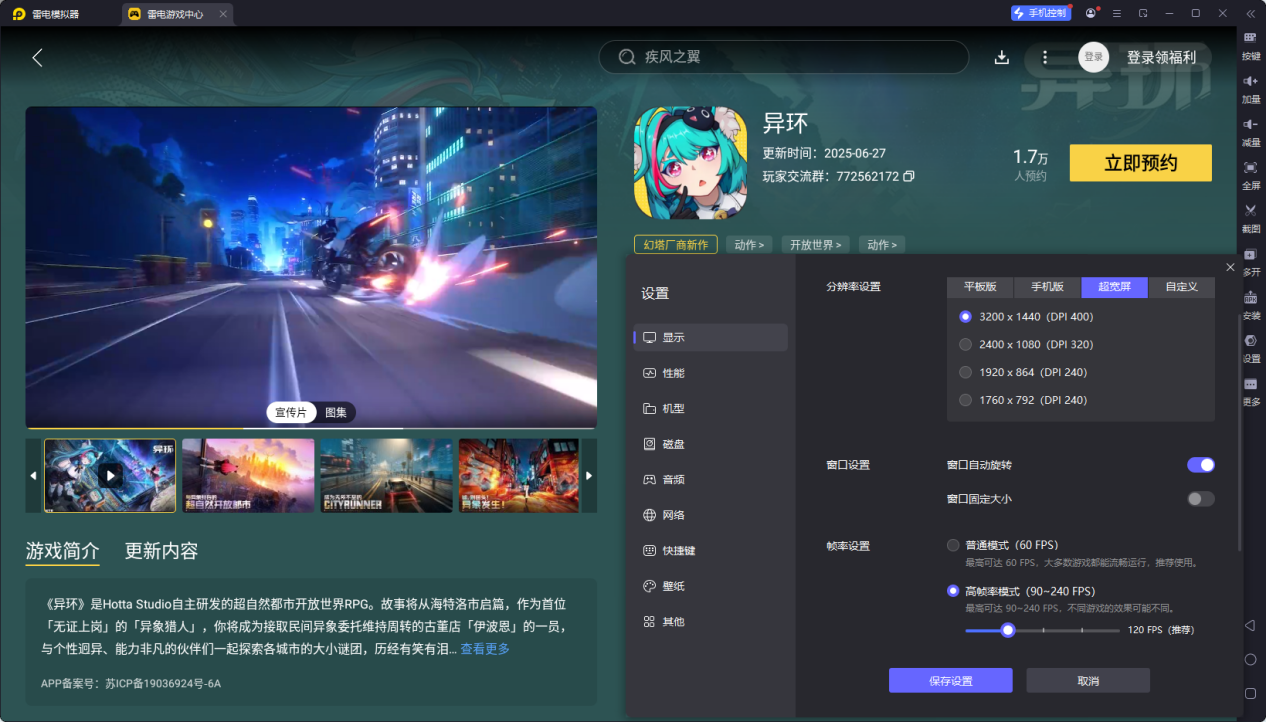
Task: Show next thumbnails with the right arrow
Action: (x=589, y=476)
